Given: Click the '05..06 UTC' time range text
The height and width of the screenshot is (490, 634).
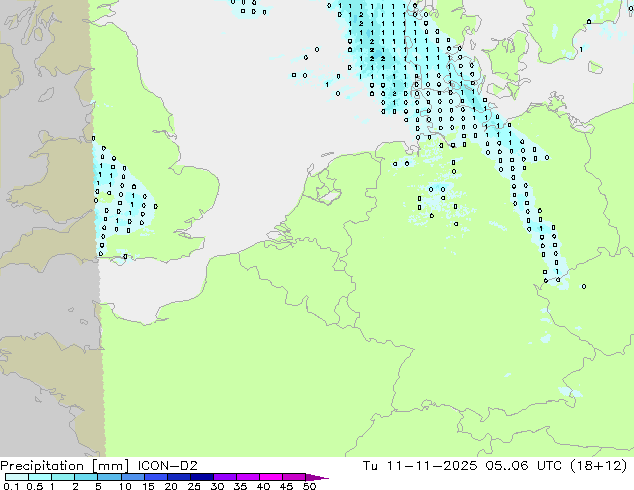Looking at the screenshot, I should 524,466.
